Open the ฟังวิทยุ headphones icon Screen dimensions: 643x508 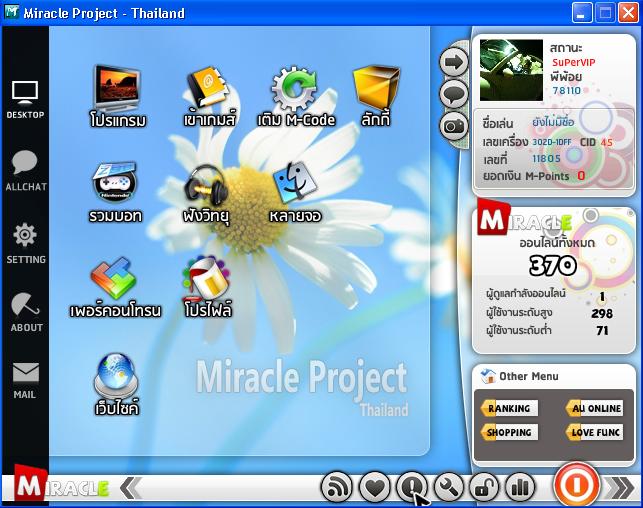point(206,194)
